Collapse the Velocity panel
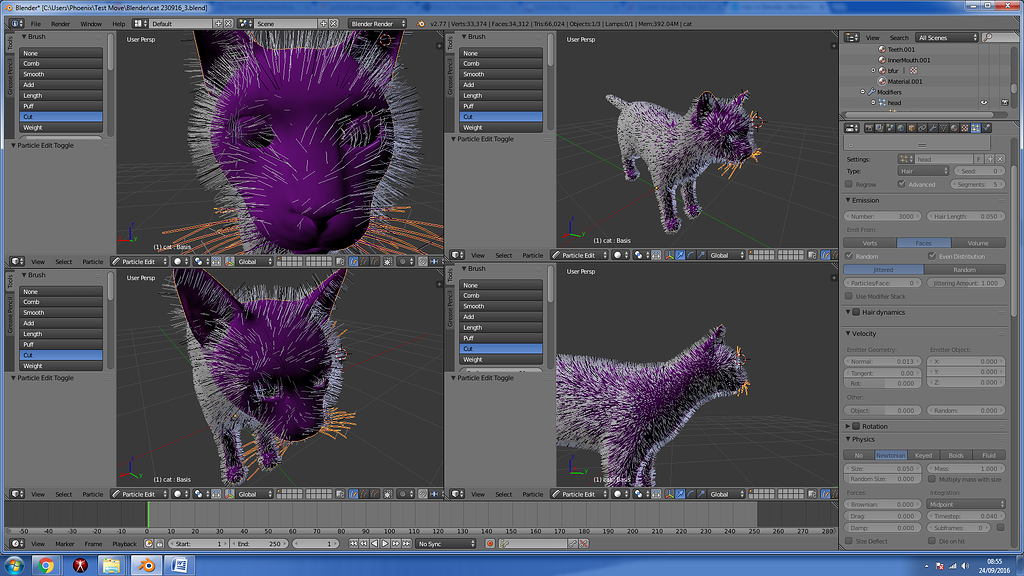The height and width of the screenshot is (576, 1024). (x=848, y=333)
